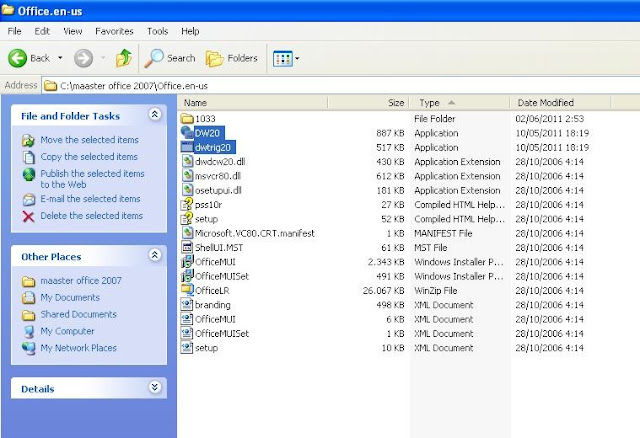Select the 491 KB OfficeMUISet installer icon
640x438 pixels.
point(187,276)
